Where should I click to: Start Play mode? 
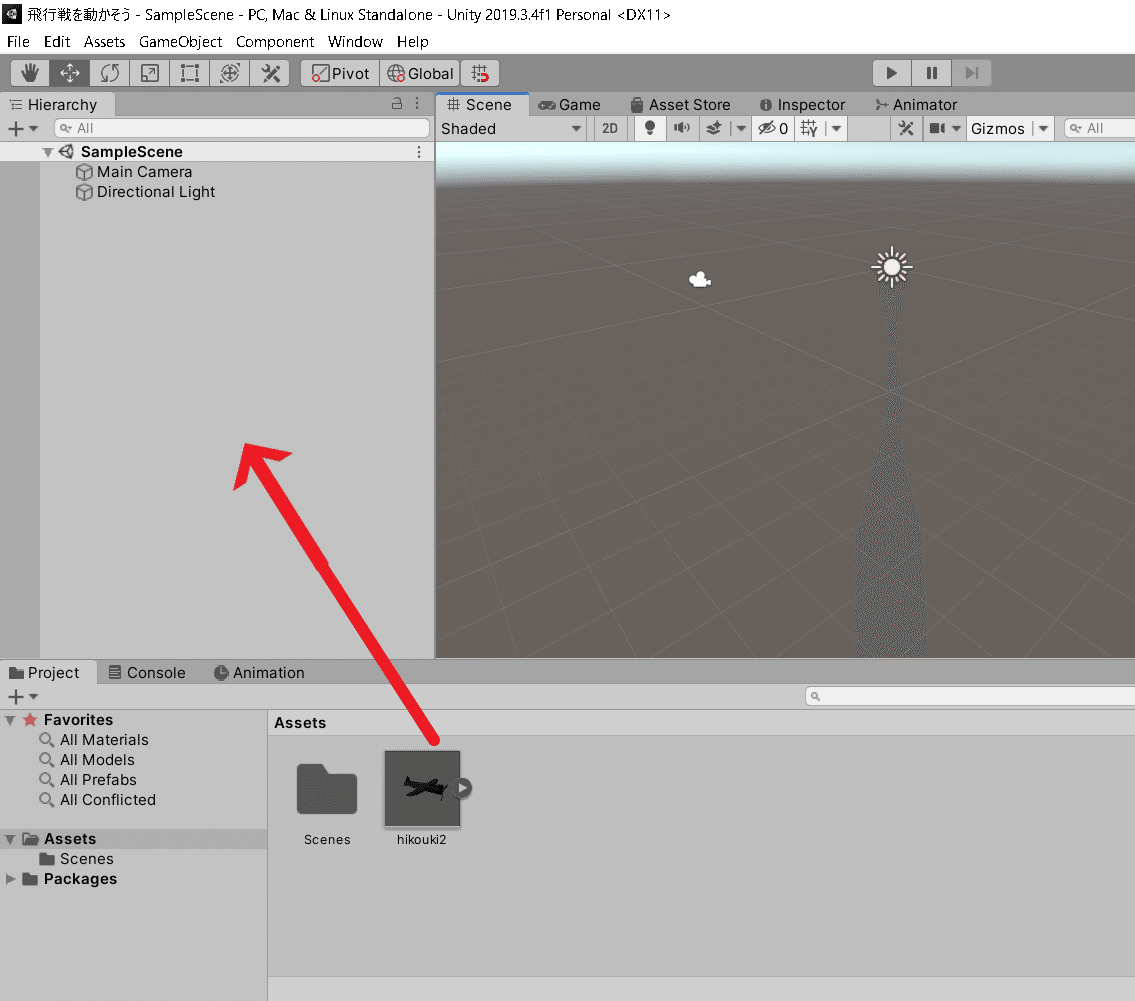(x=892, y=73)
